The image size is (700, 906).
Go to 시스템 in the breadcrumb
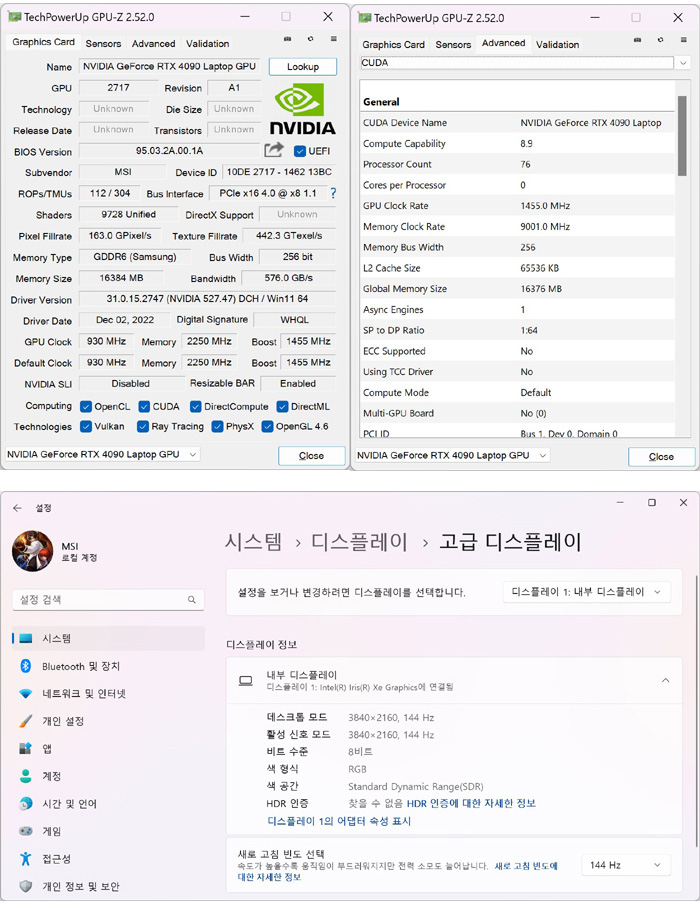tap(253, 542)
